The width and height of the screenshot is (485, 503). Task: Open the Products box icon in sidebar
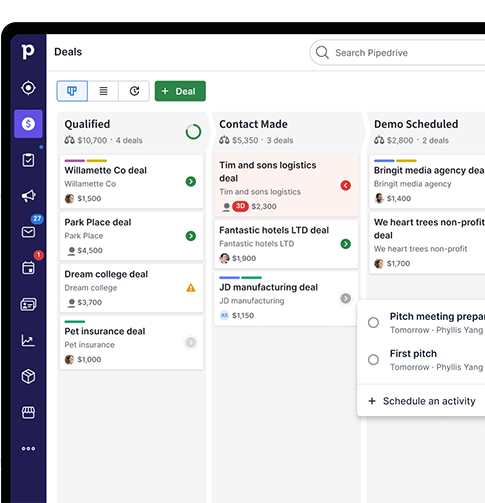pyautogui.click(x=28, y=376)
